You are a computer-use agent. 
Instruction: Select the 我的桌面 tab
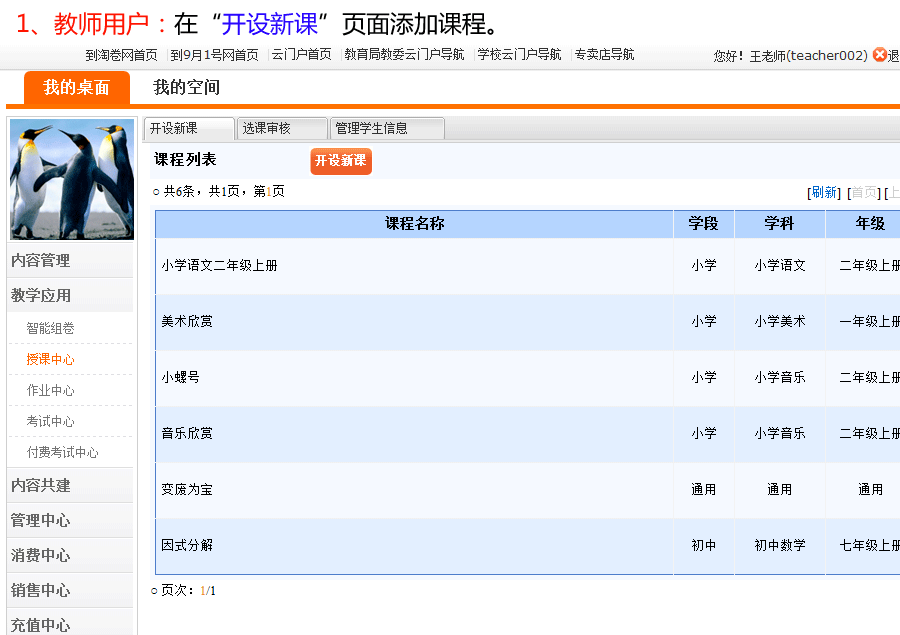76,88
